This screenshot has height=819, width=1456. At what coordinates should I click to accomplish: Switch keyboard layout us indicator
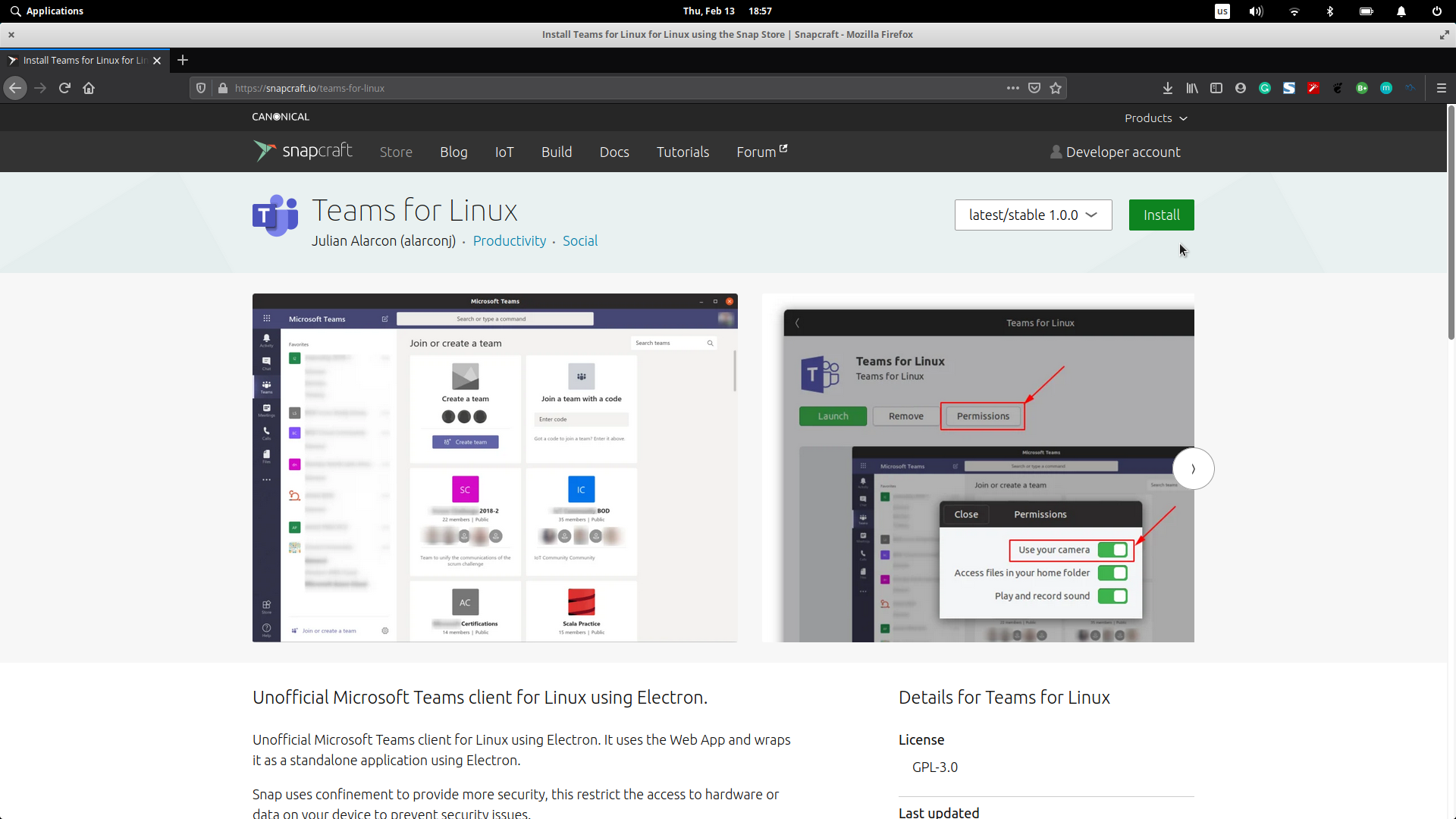[x=1222, y=11]
